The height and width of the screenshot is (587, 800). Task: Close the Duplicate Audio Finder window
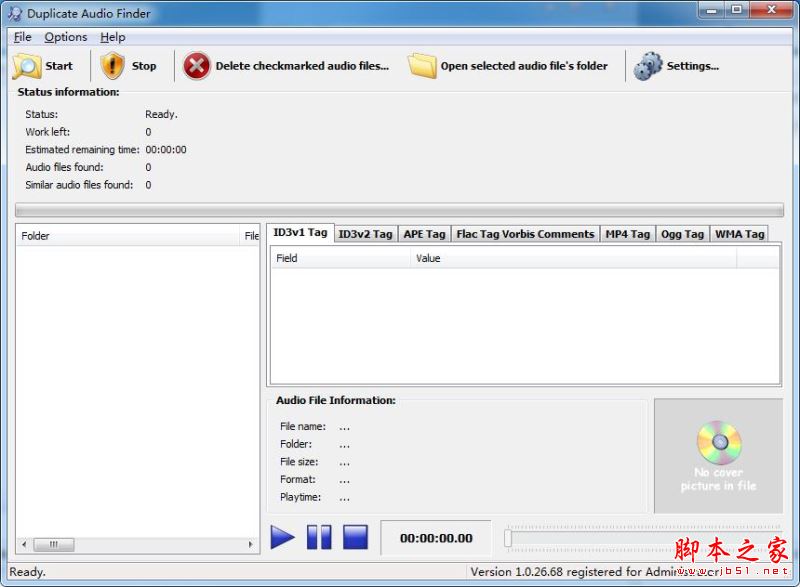(772, 10)
